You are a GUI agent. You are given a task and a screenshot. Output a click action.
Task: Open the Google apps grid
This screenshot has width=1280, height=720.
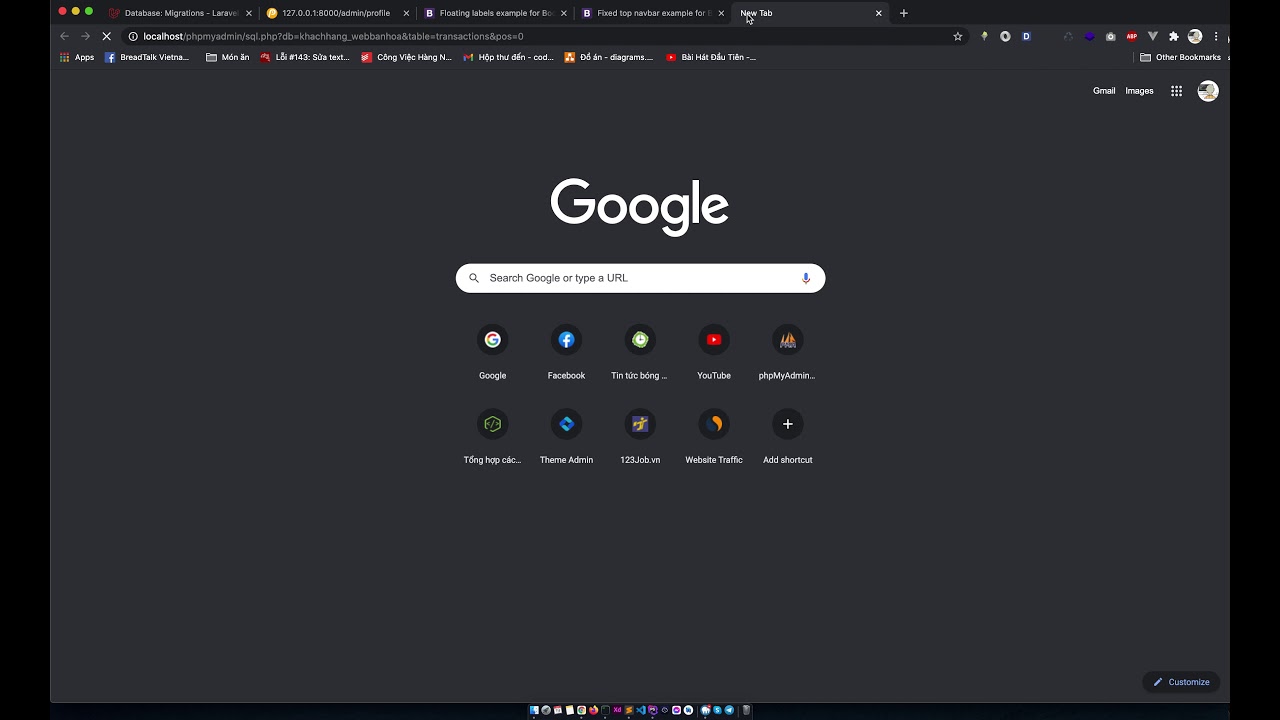click(x=1176, y=91)
